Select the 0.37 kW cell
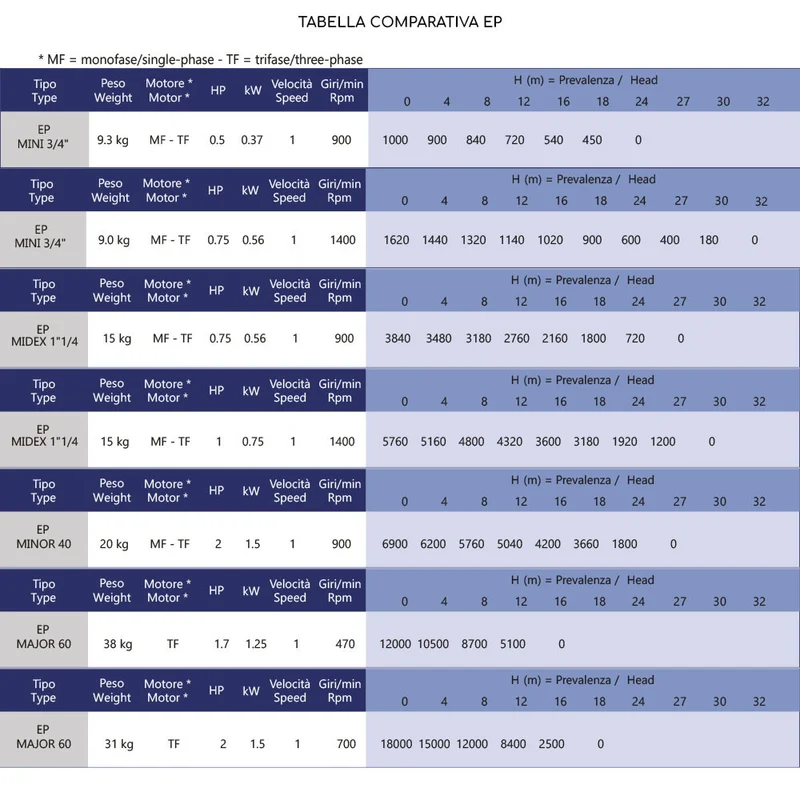This screenshot has width=800, height=800. (252, 140)
